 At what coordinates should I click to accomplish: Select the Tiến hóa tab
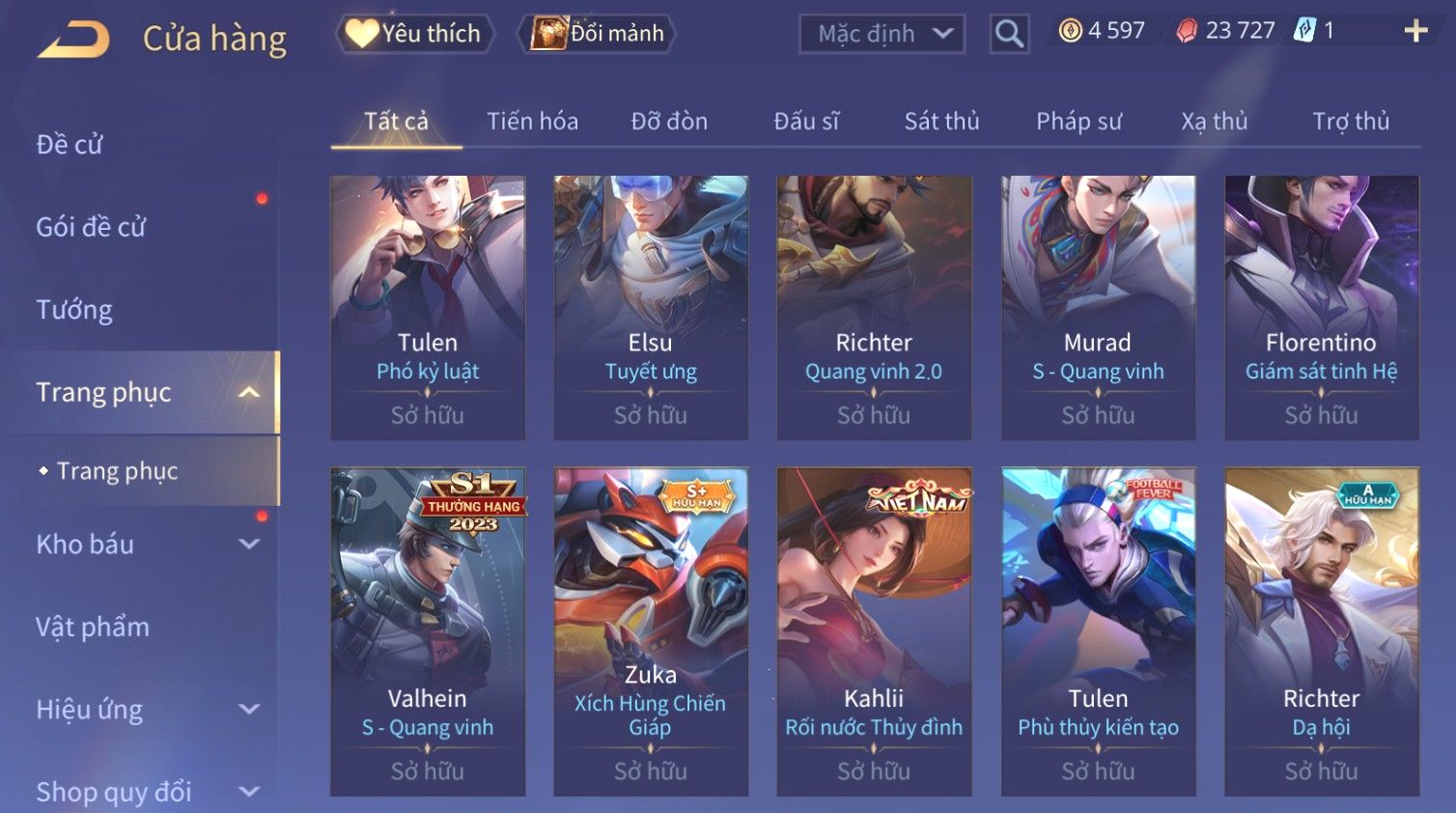point(532,121)
